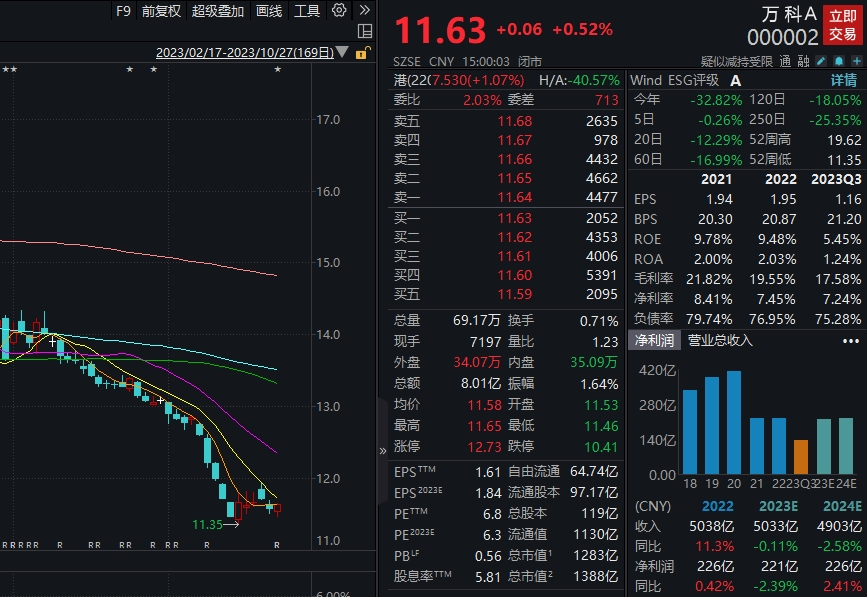This screenshot has width=867, height=597.
Task: Click the 立即交易 trade button
Action: point(839,23)
